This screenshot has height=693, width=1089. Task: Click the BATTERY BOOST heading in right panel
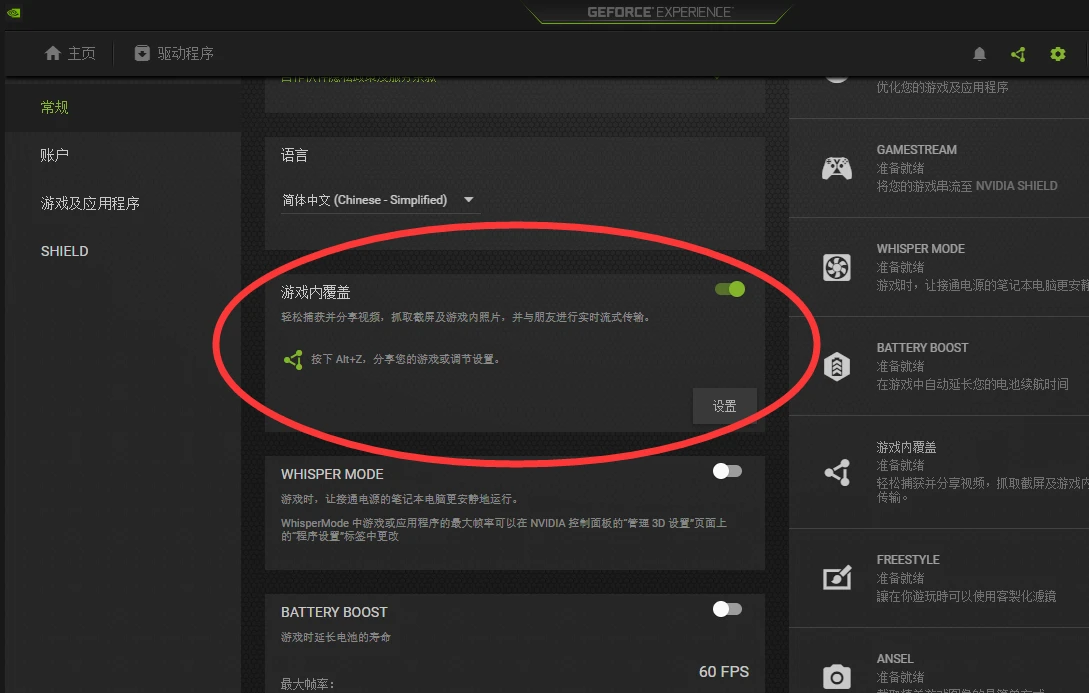coord(922,348)
